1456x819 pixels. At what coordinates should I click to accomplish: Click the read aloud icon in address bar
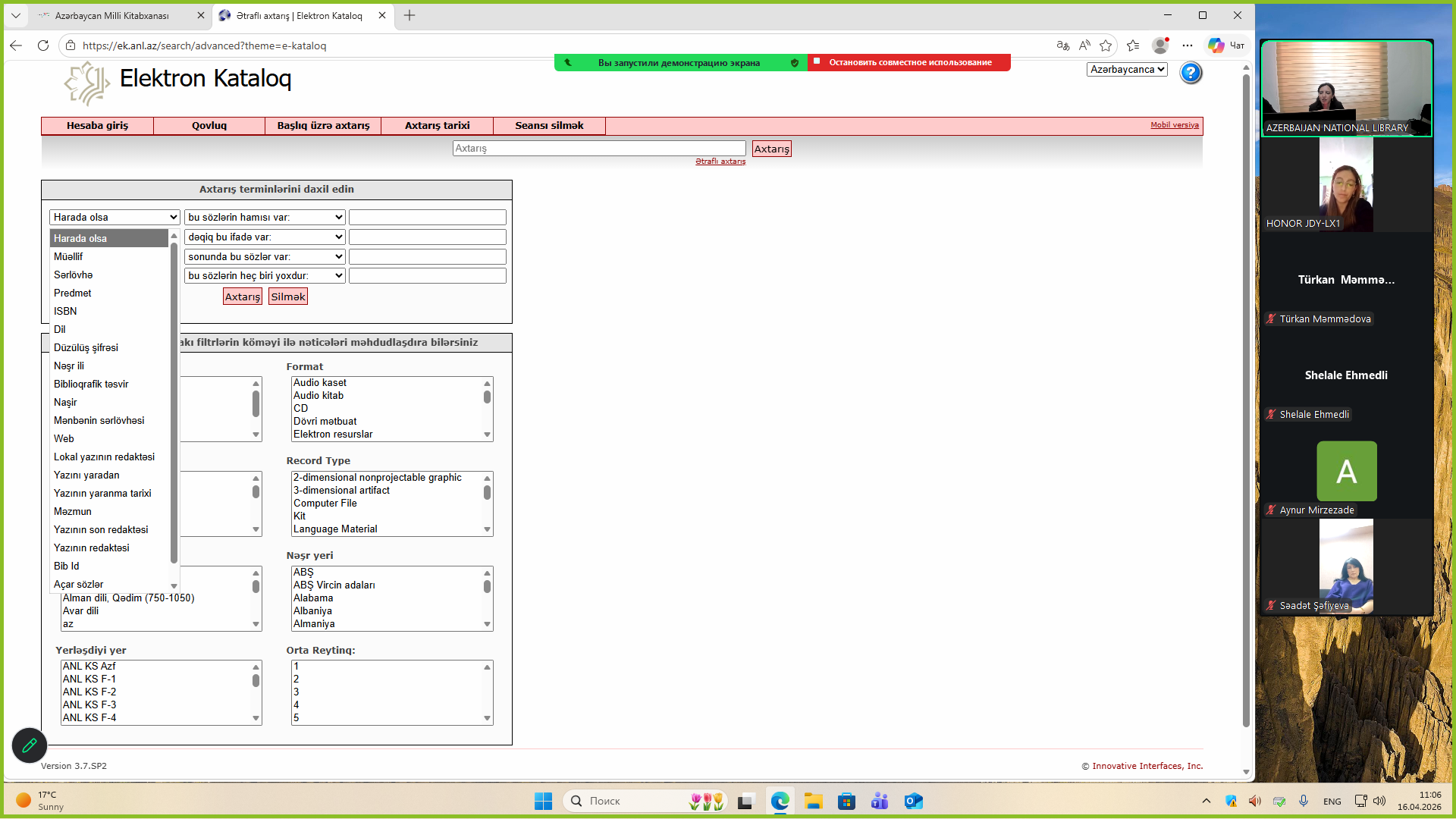tap(1084, 45)
